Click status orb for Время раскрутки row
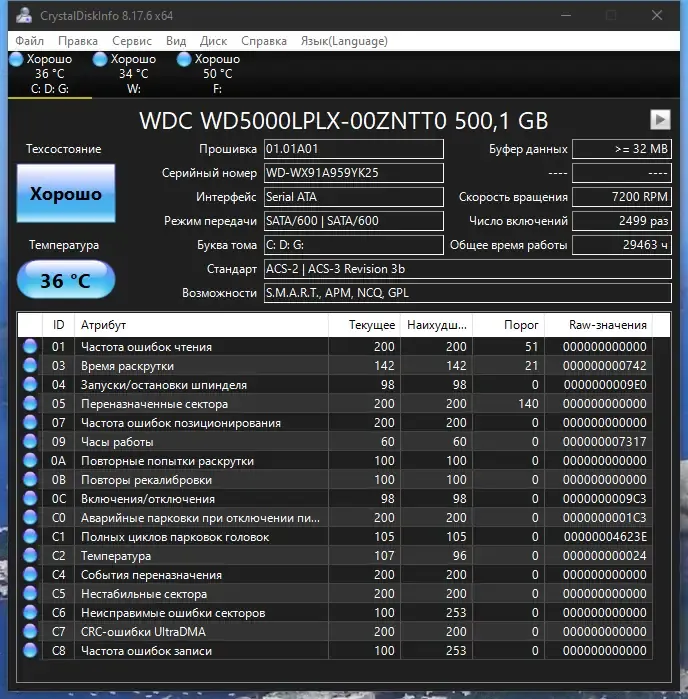Viewport: 688px width, 699px height. point(30,366)
